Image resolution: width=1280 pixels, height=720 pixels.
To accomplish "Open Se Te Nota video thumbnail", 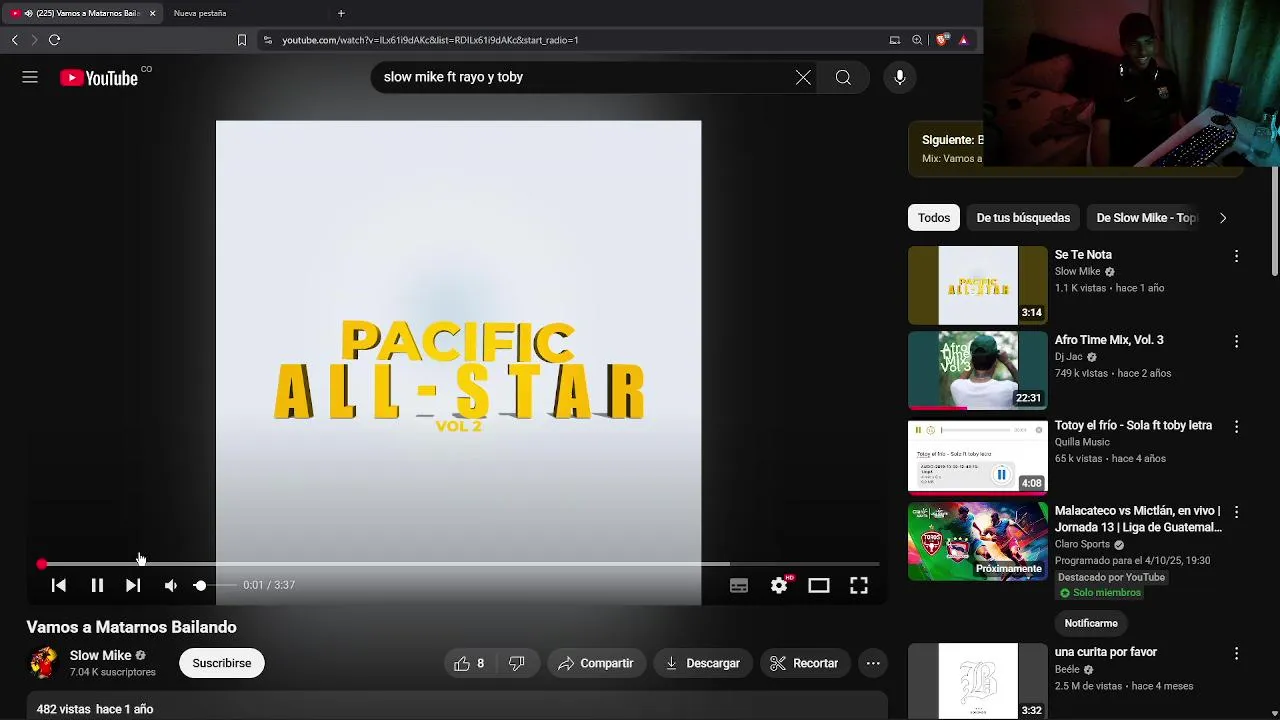I will (977, 285).
